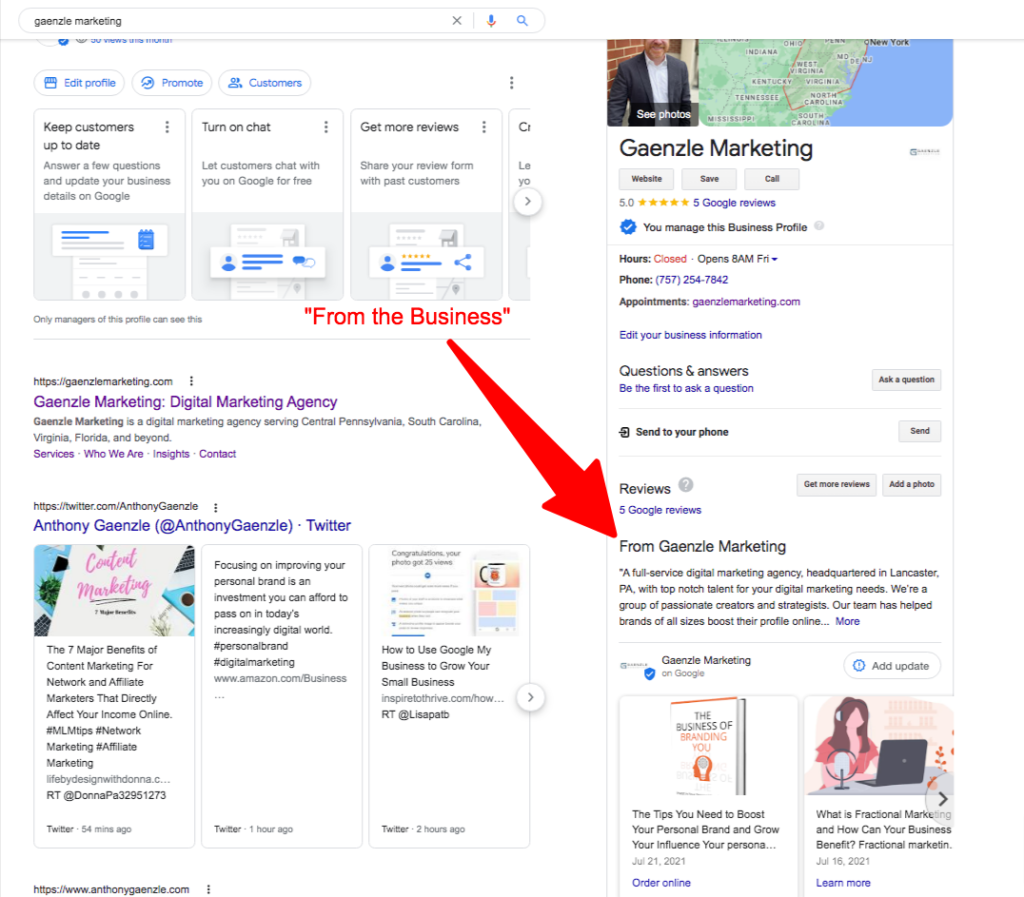The width and height of the screenshot is (1024, 897).
Task: Open The Business of Branding You post image
Action: click(x=708, y=746)
